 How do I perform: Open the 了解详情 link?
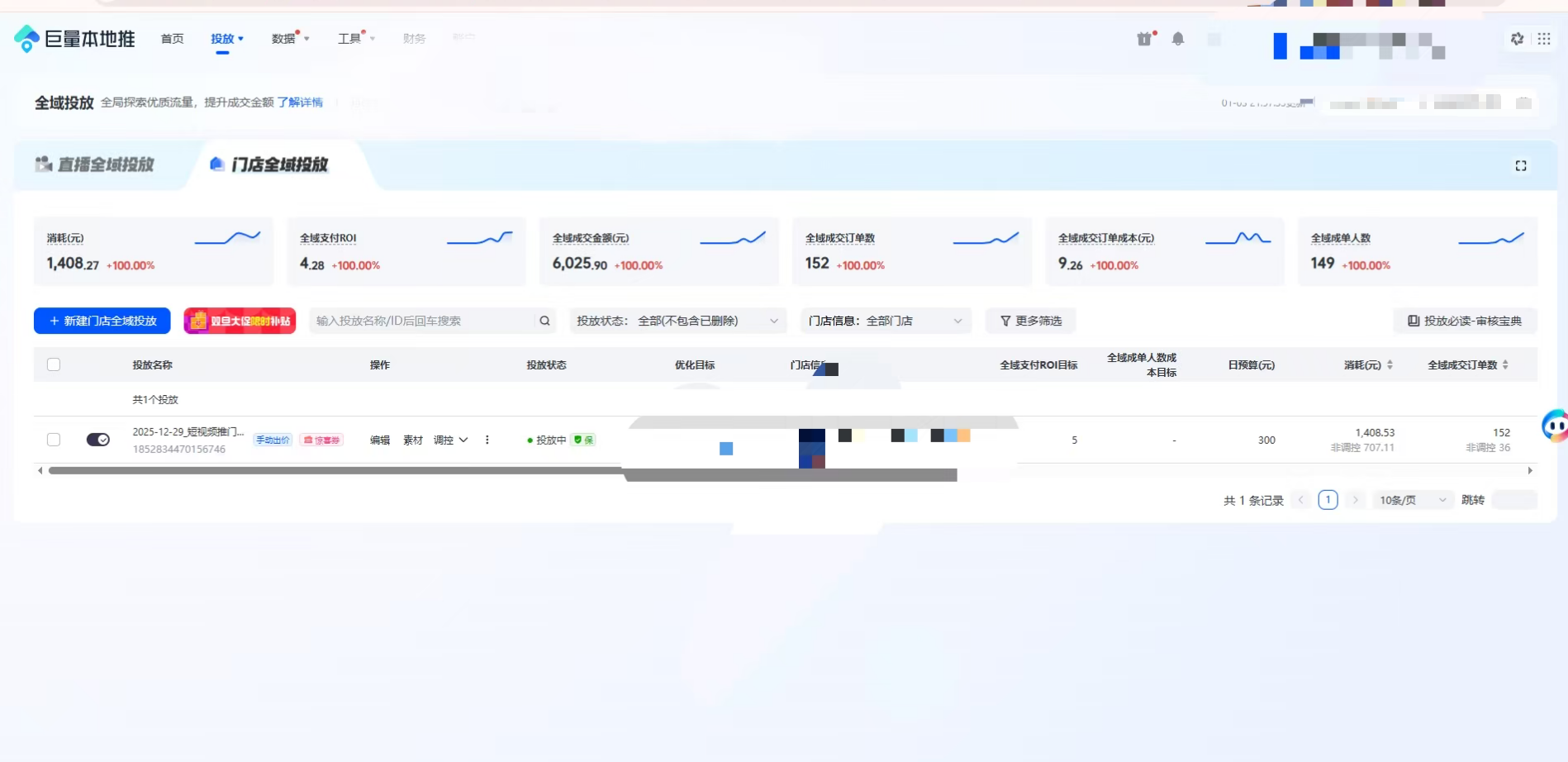[300, 102]
